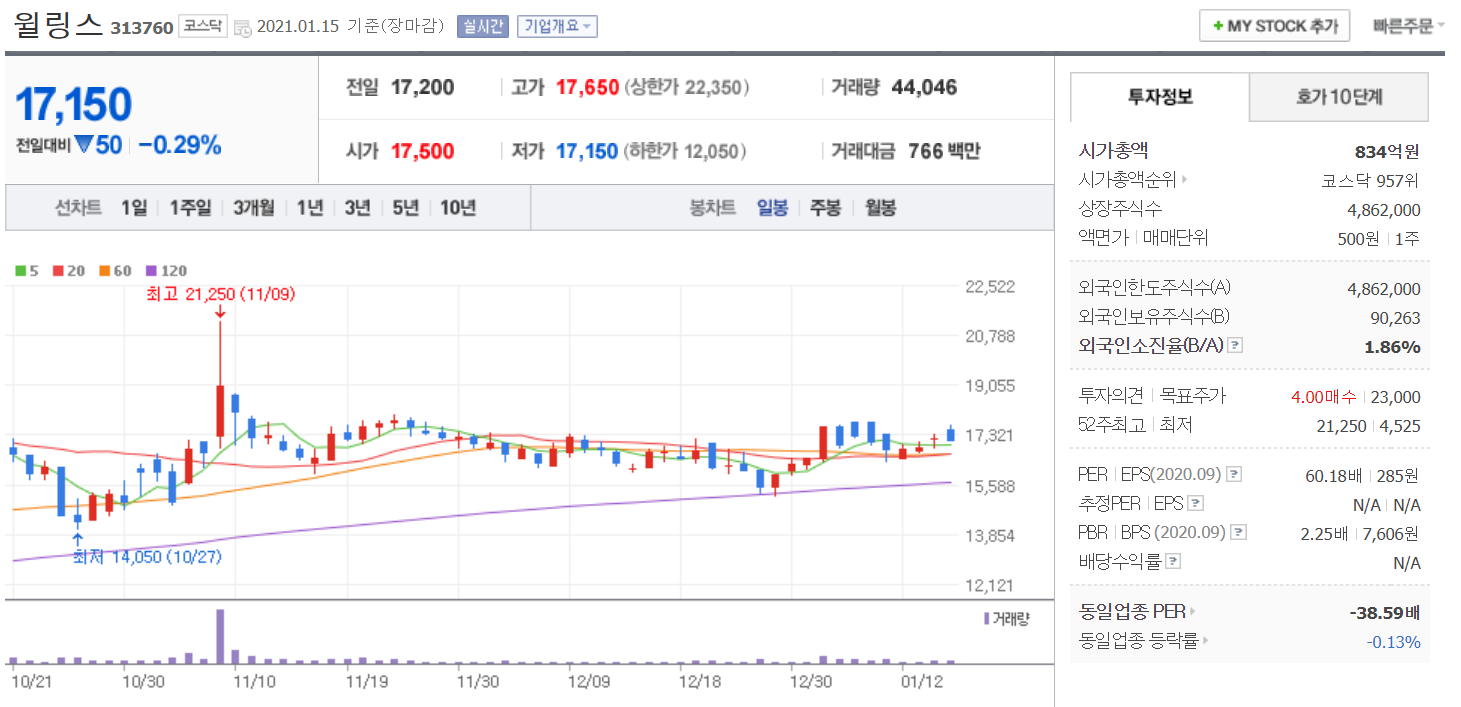Click help icon next to 추정PER EPS
Screen dimensions: 1461x707
(x=1194, y=504)
